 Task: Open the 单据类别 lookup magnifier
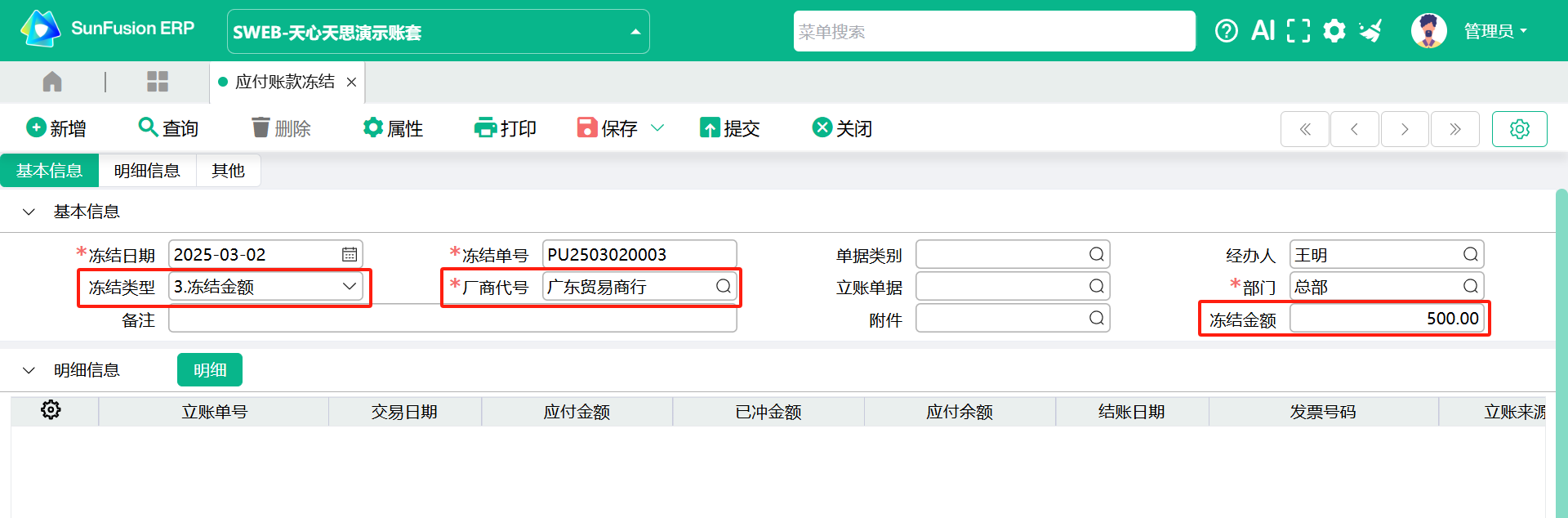1097,254
